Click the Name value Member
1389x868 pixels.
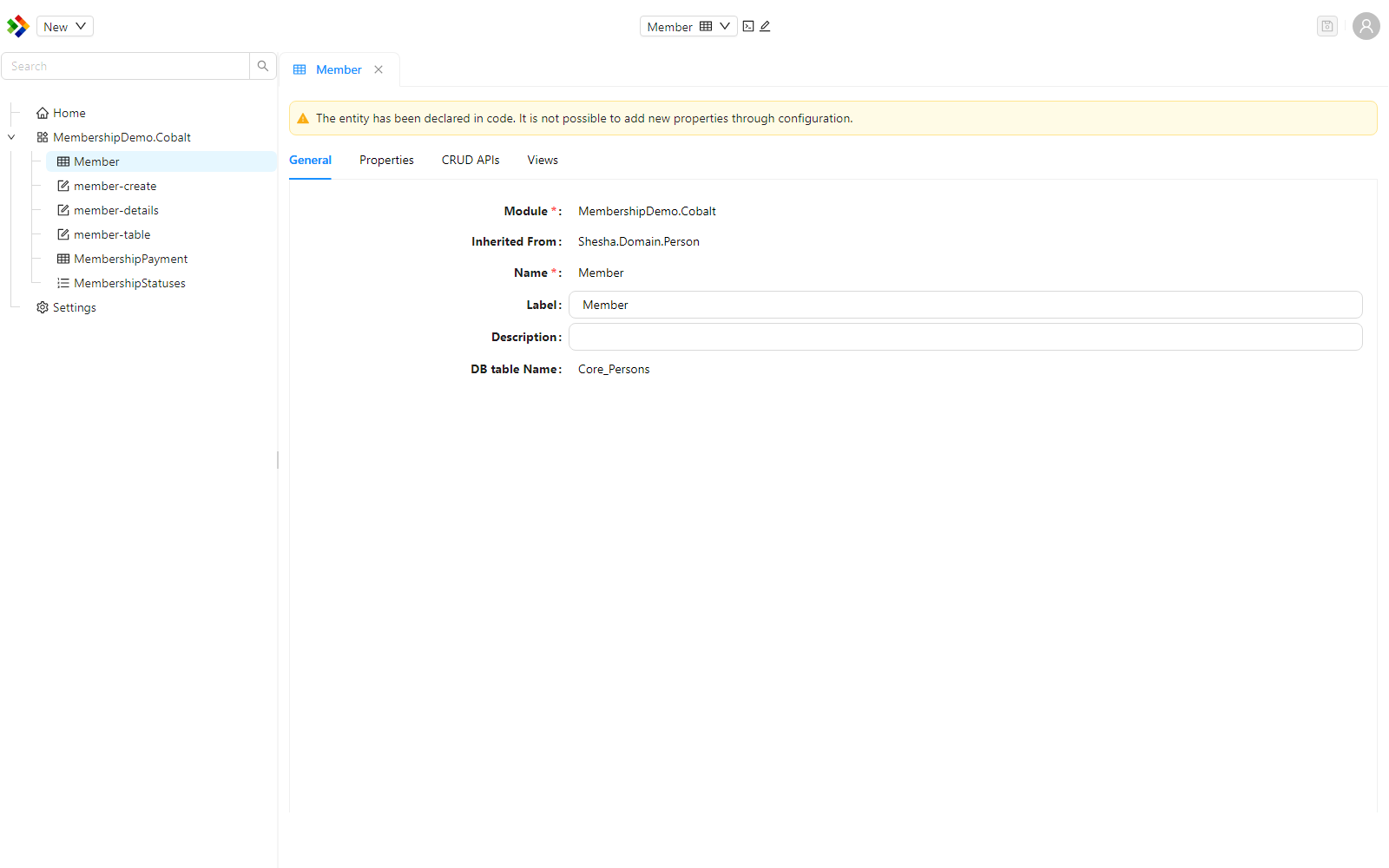pyautogui.click(x=601, y=273)
